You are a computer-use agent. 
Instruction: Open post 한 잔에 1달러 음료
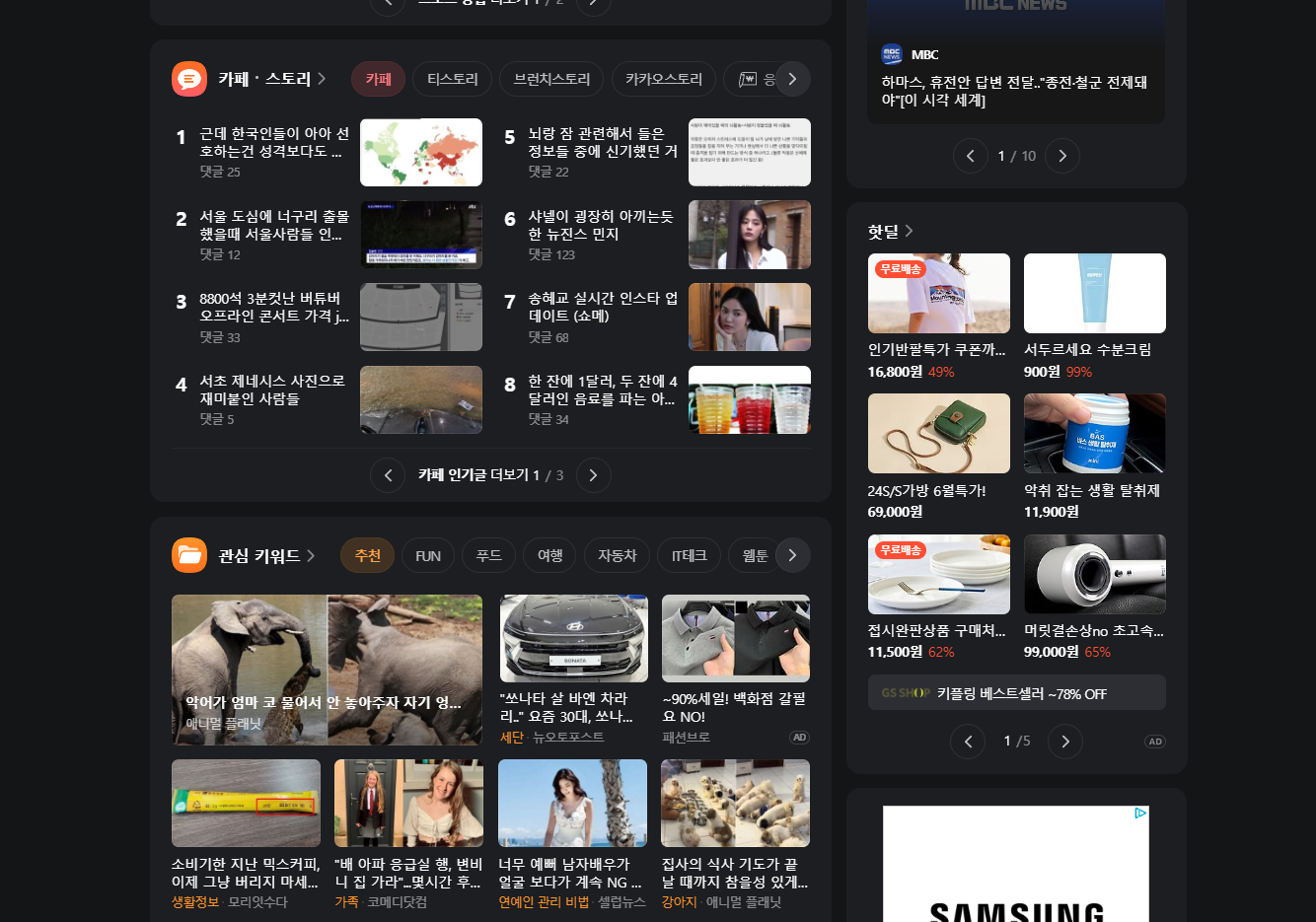pyautogui.click(x=603, y=390)
